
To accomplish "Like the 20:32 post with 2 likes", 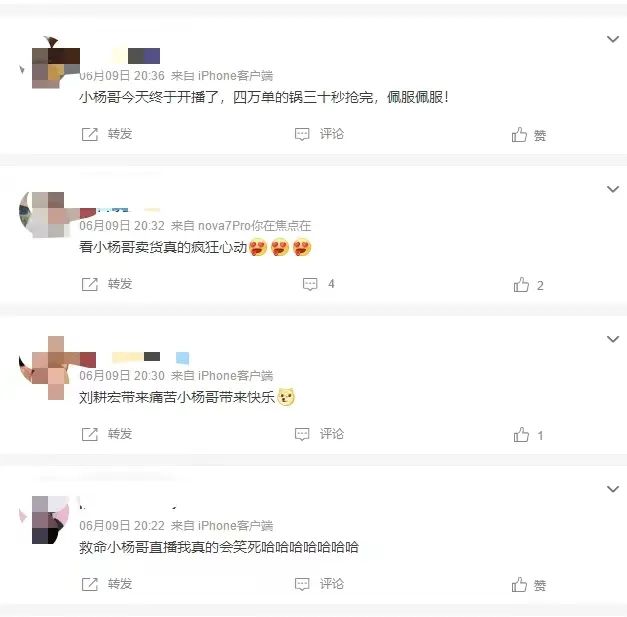I will click(521, 285).
